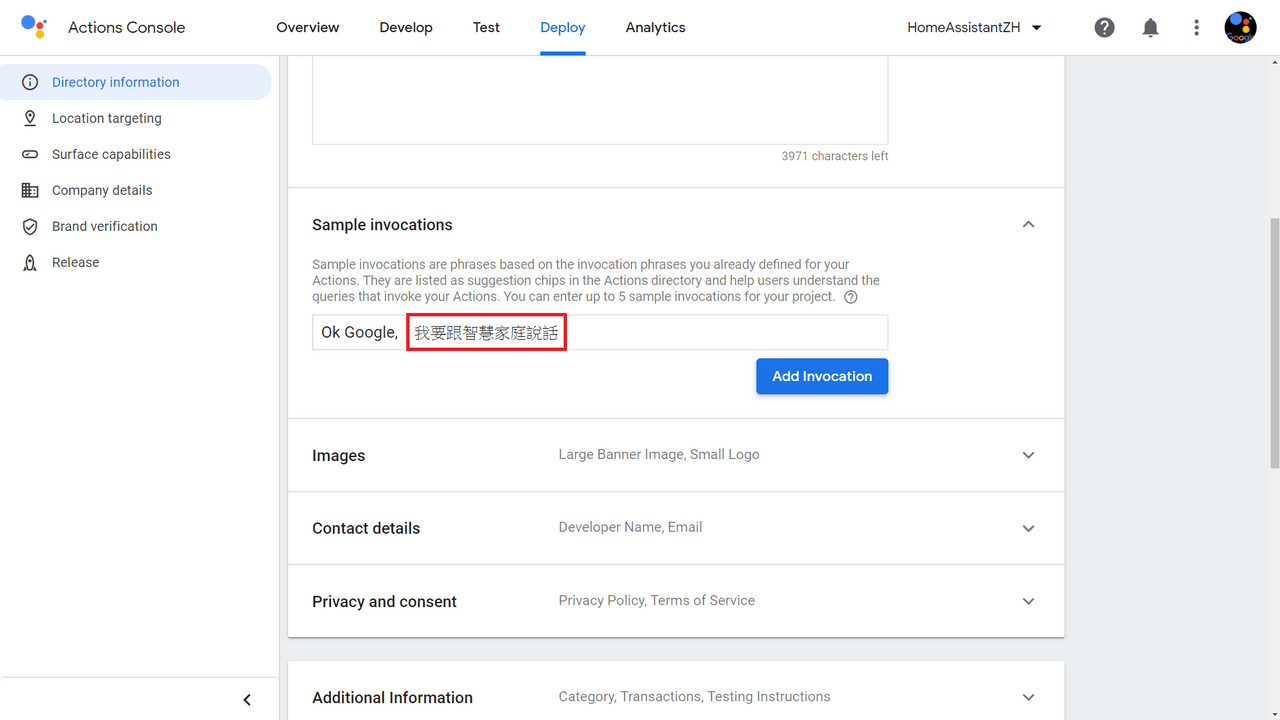Click '3971 characters left' counter text
The height and width of the screenshot is (720, 1280).
pyautogui.click(x=835, y=156)
